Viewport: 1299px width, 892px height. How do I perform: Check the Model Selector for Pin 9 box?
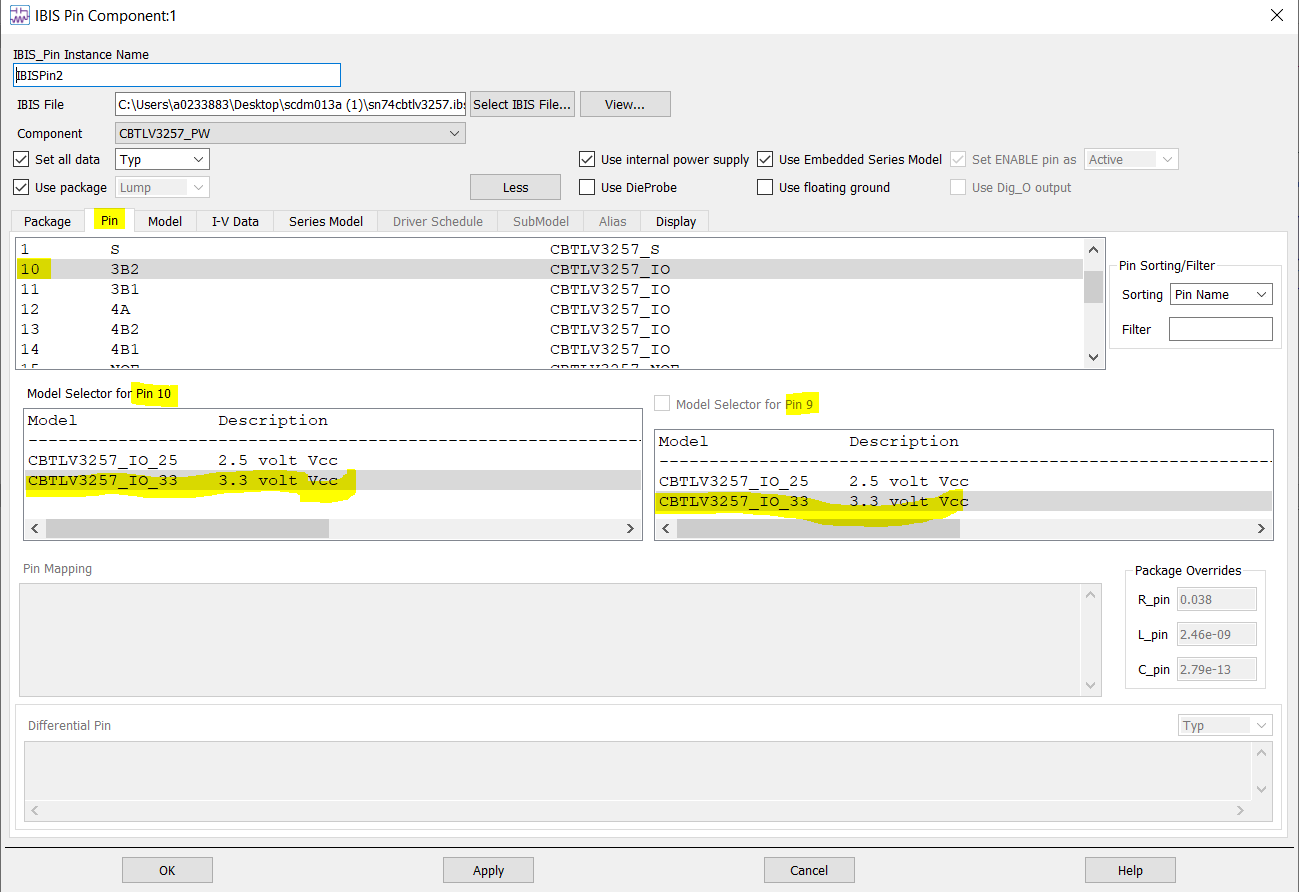tap(662, 403)
